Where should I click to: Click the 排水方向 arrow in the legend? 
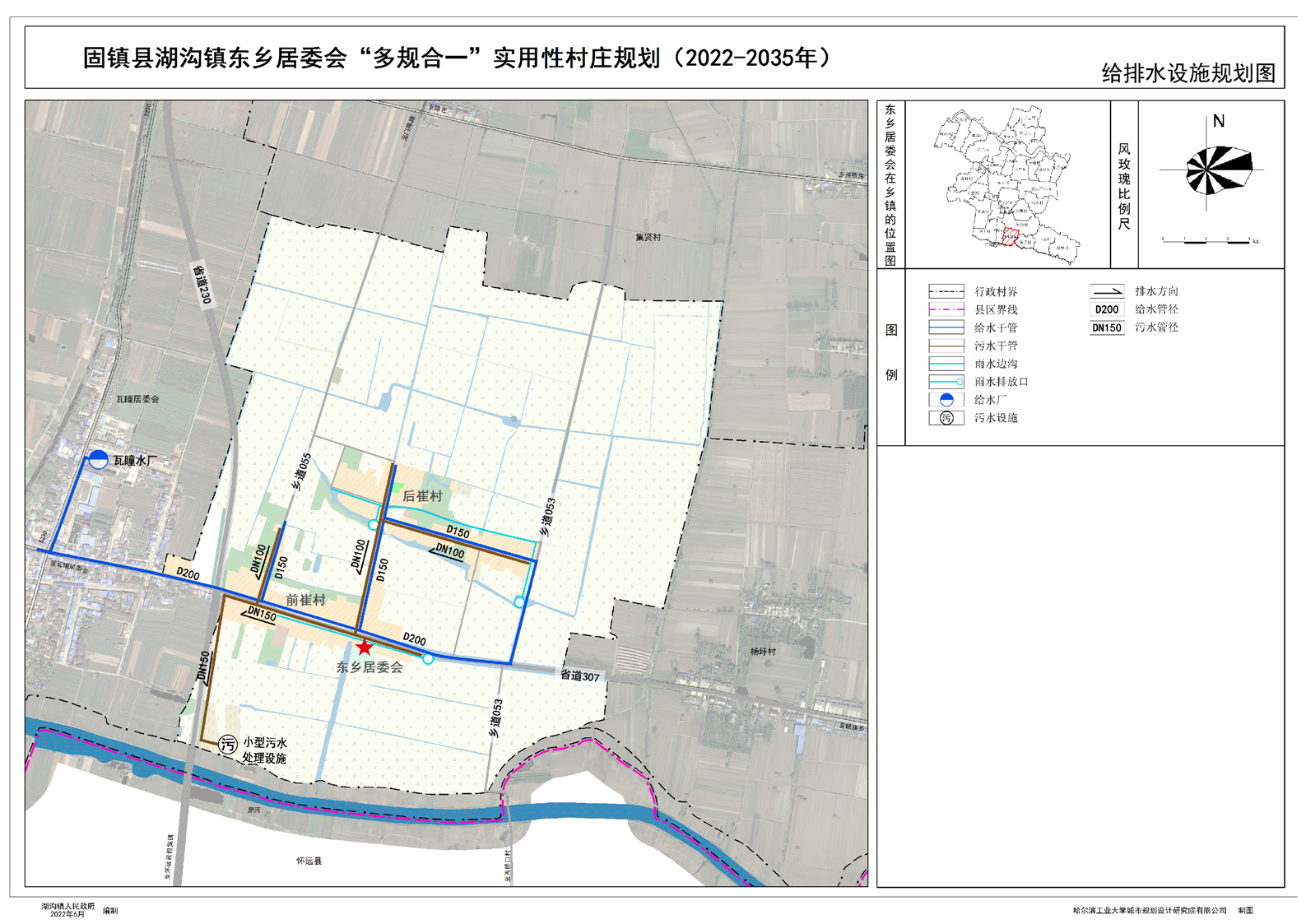click(1107, 291)
